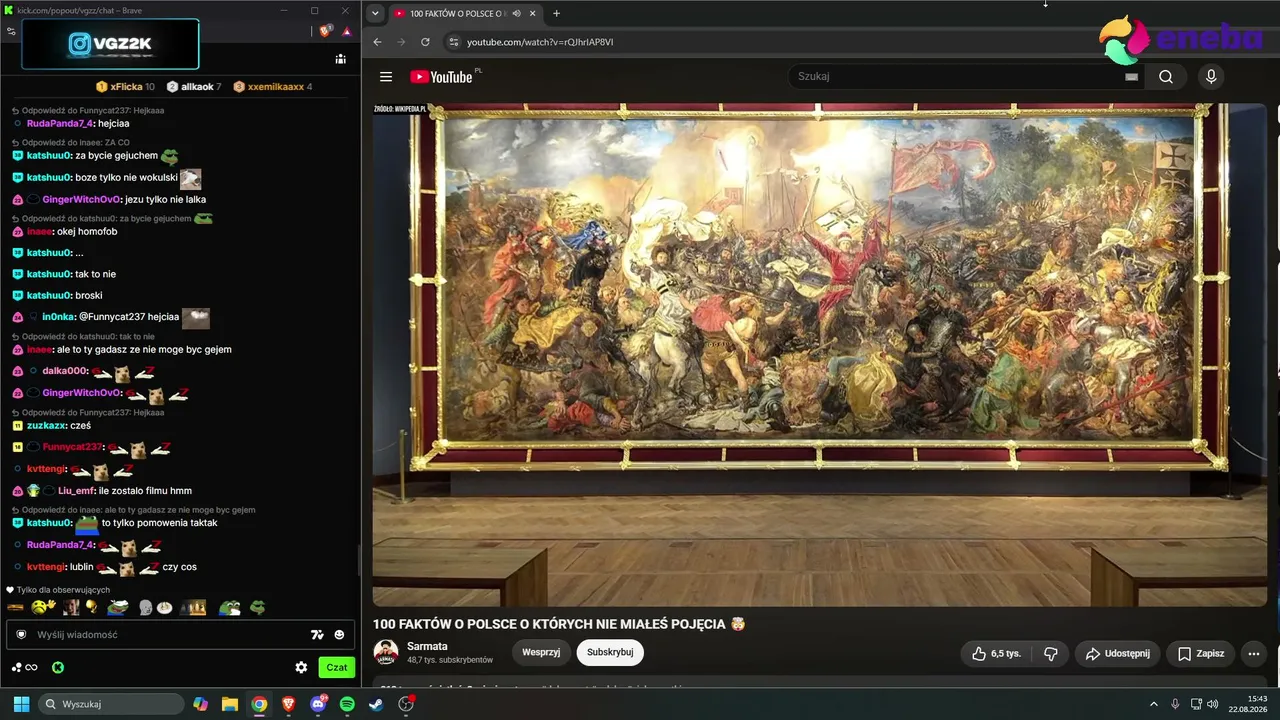Open more actions three-dot menu under video
The height and width of the screenshot is (720, 1280).
click(x=1254, y=653)
